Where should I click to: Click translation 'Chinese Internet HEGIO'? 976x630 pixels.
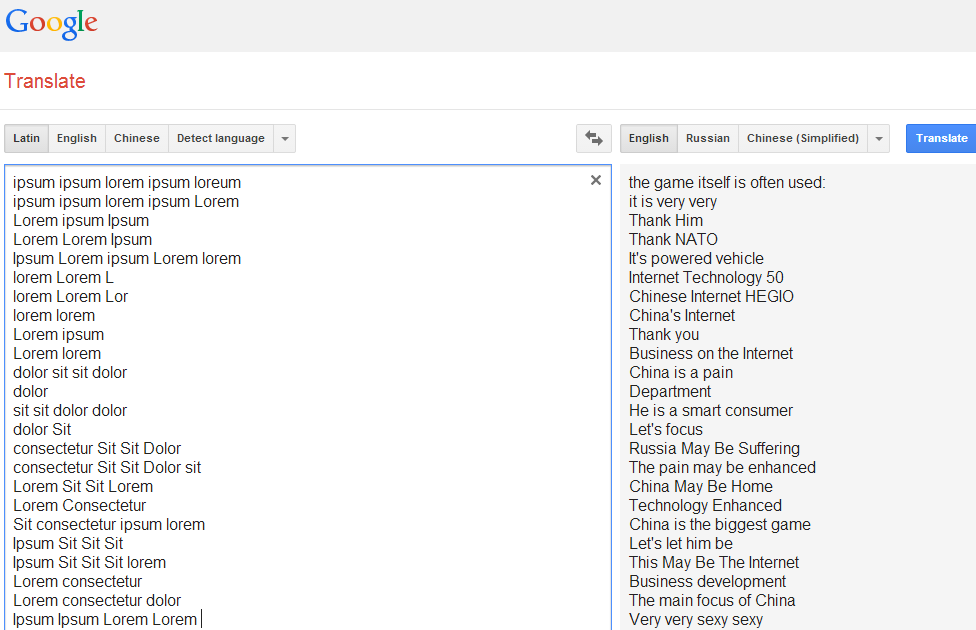pos(711,296)
